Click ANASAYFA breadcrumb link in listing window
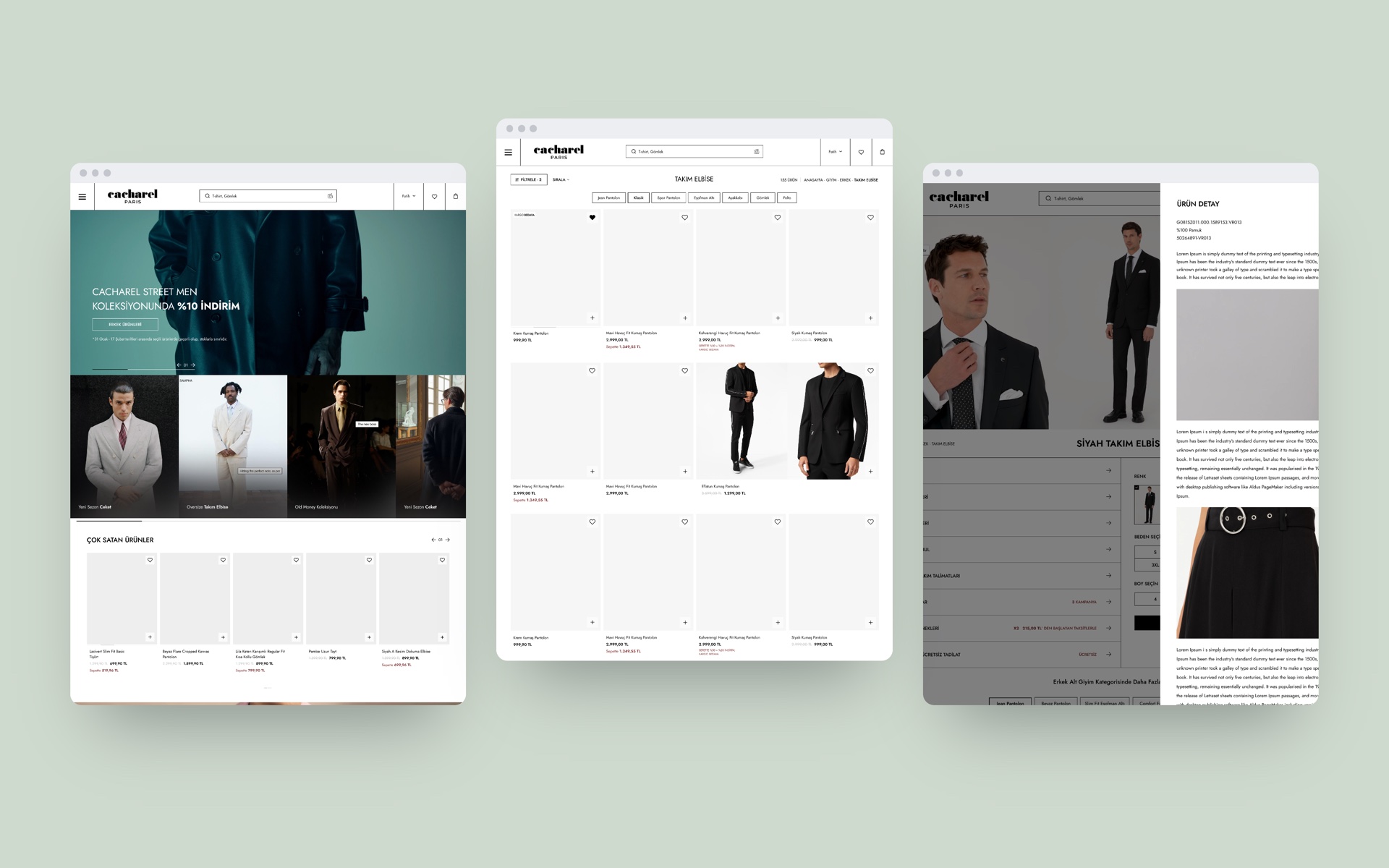 pyautogui.click(x=813, y=180)
